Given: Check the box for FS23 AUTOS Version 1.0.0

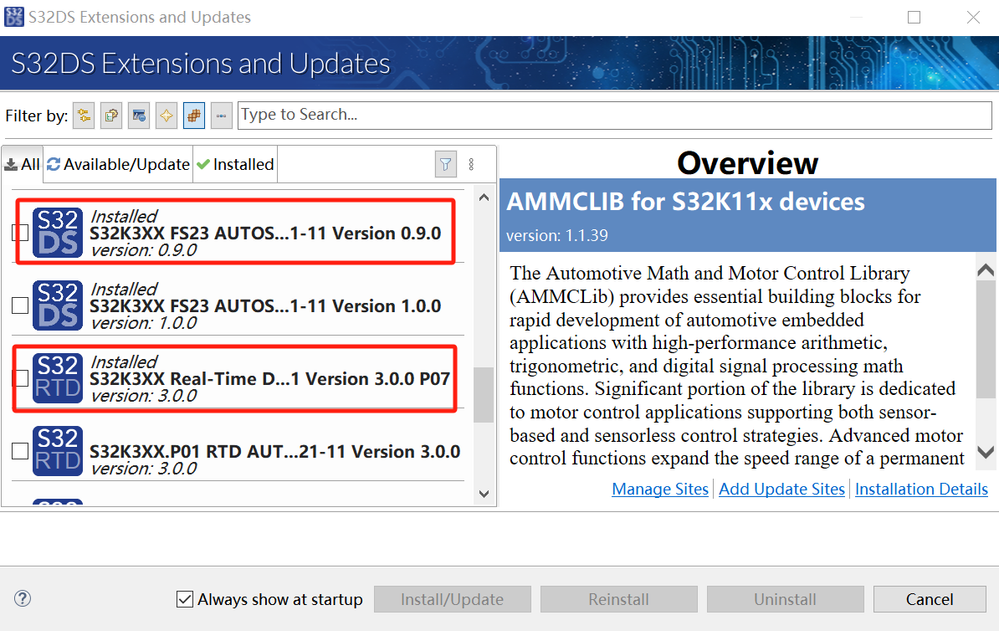Looking at the screenshot, I should tap(20, 305).
